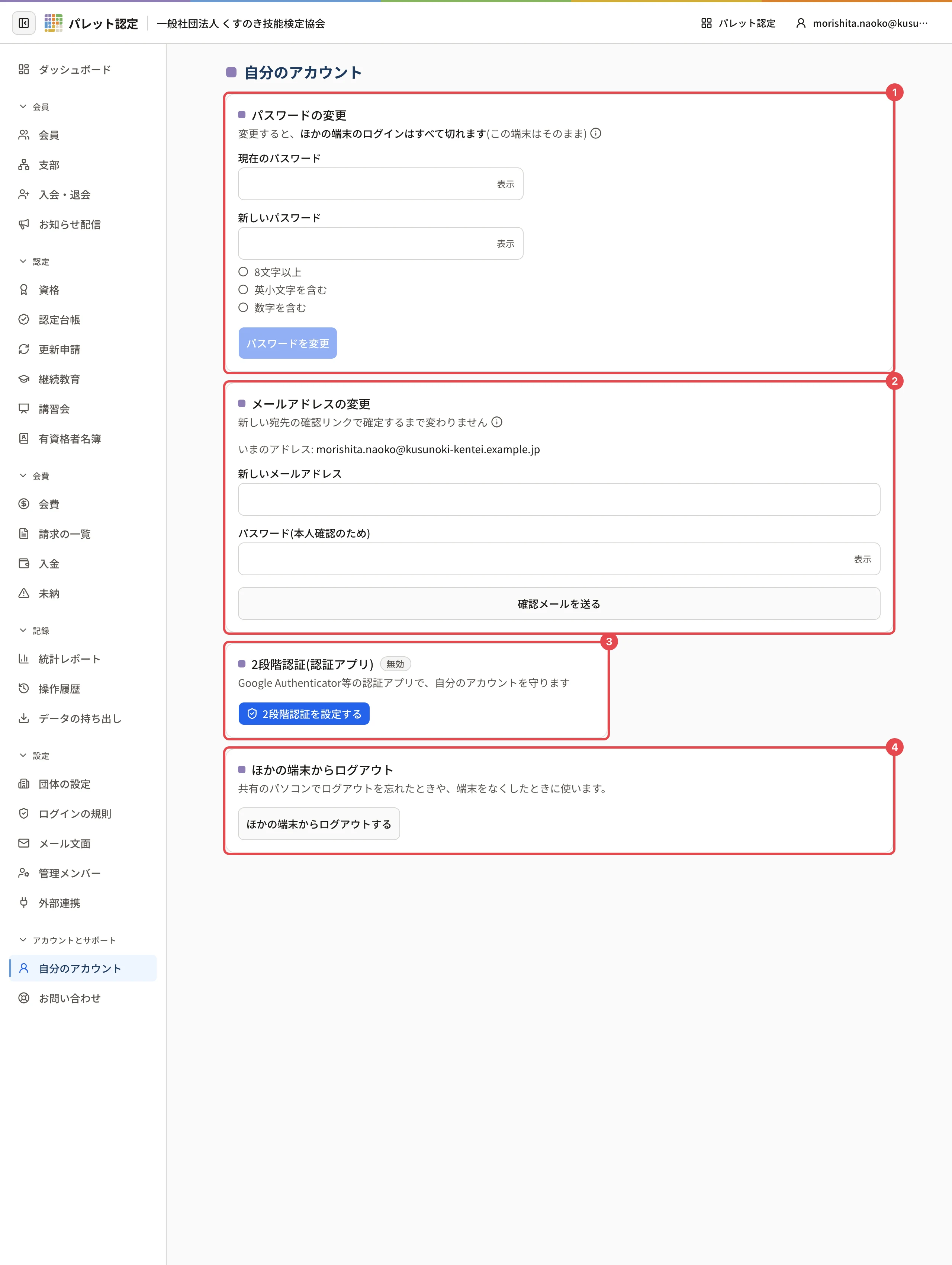Open 継続教育 in the sidebar

tap(83, 379)
